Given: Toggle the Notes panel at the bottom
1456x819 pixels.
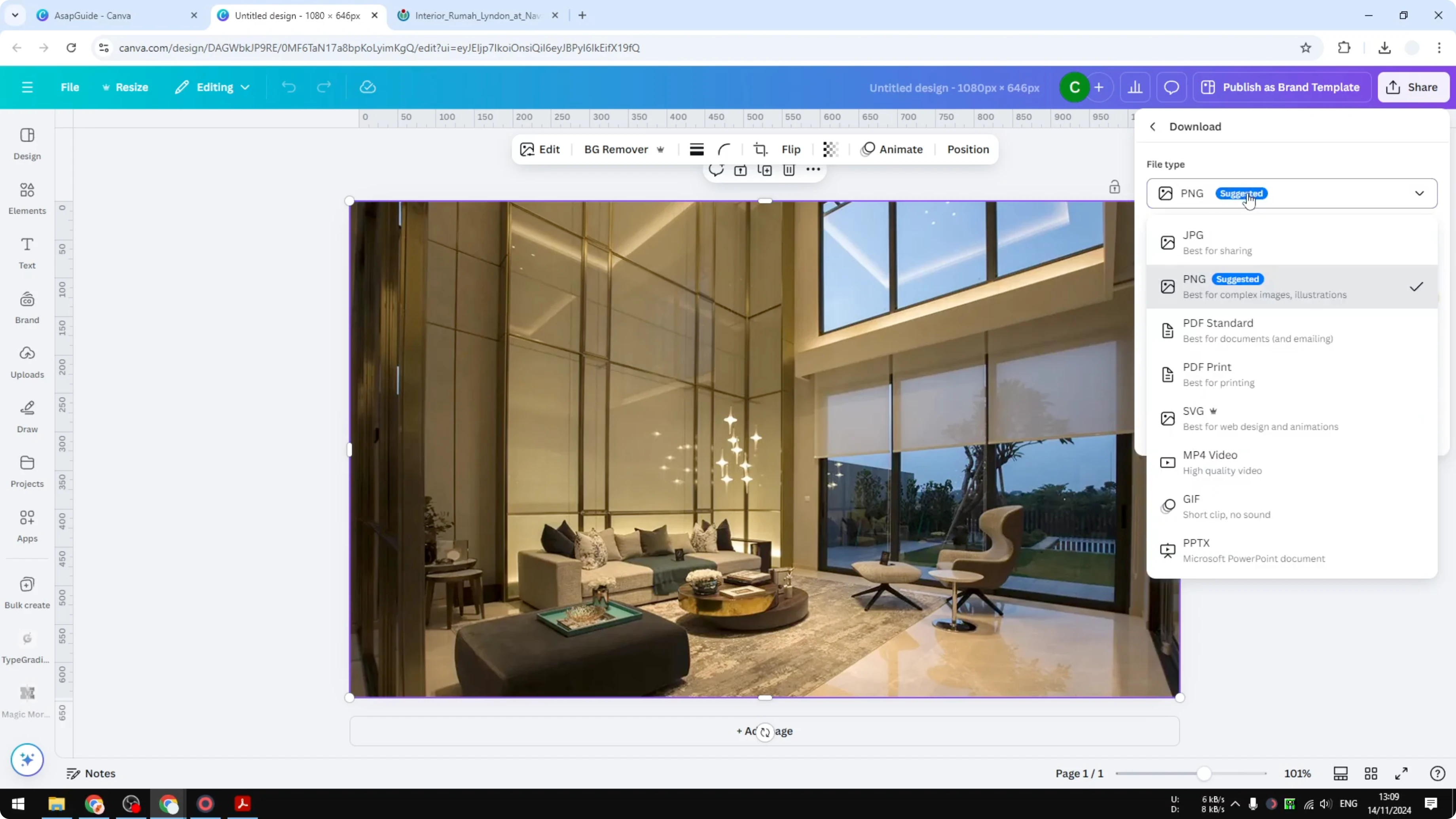Looking at the screenshot, I should [x=91, y=773].
